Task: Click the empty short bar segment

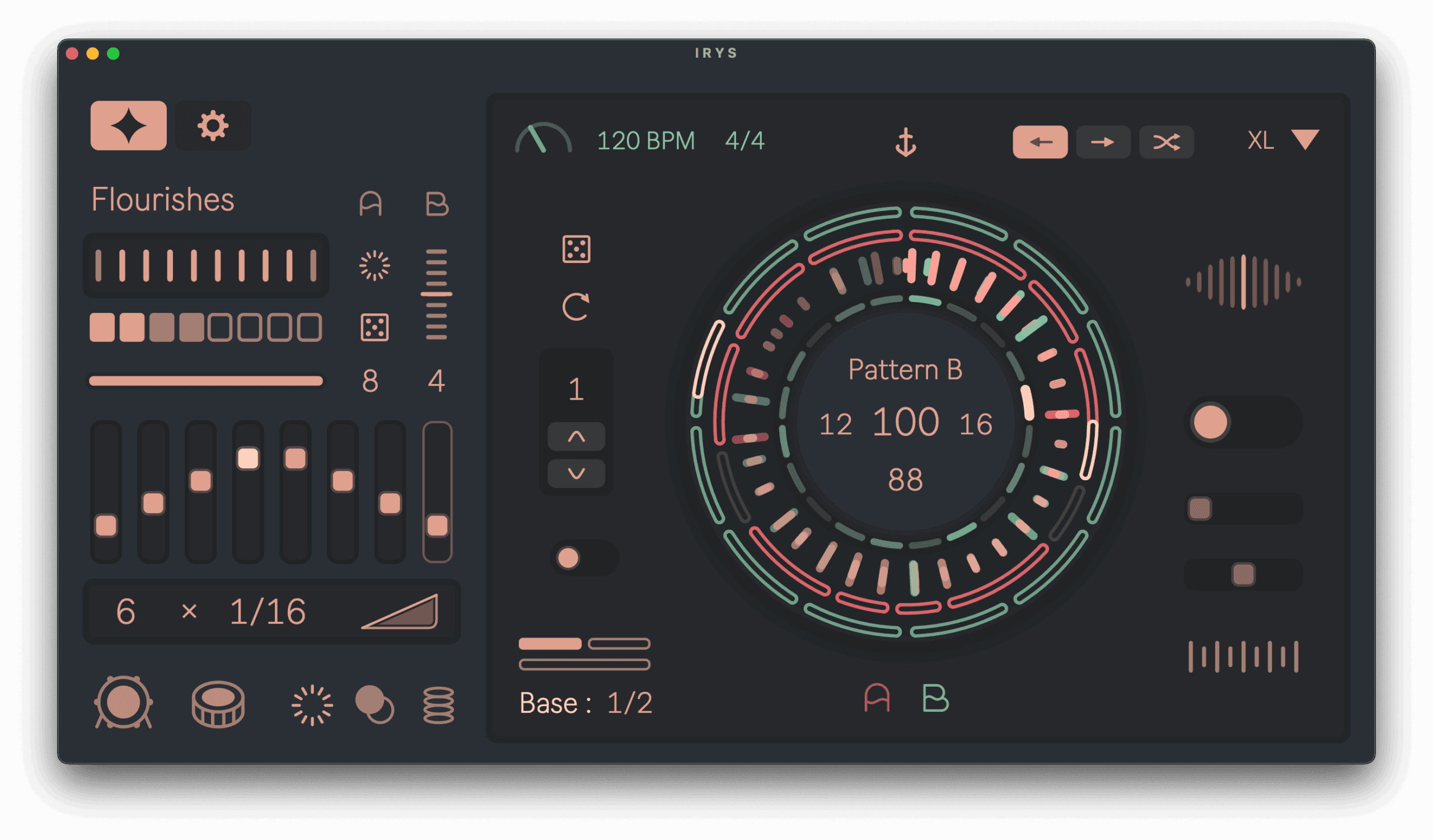Action: [619, 644]
